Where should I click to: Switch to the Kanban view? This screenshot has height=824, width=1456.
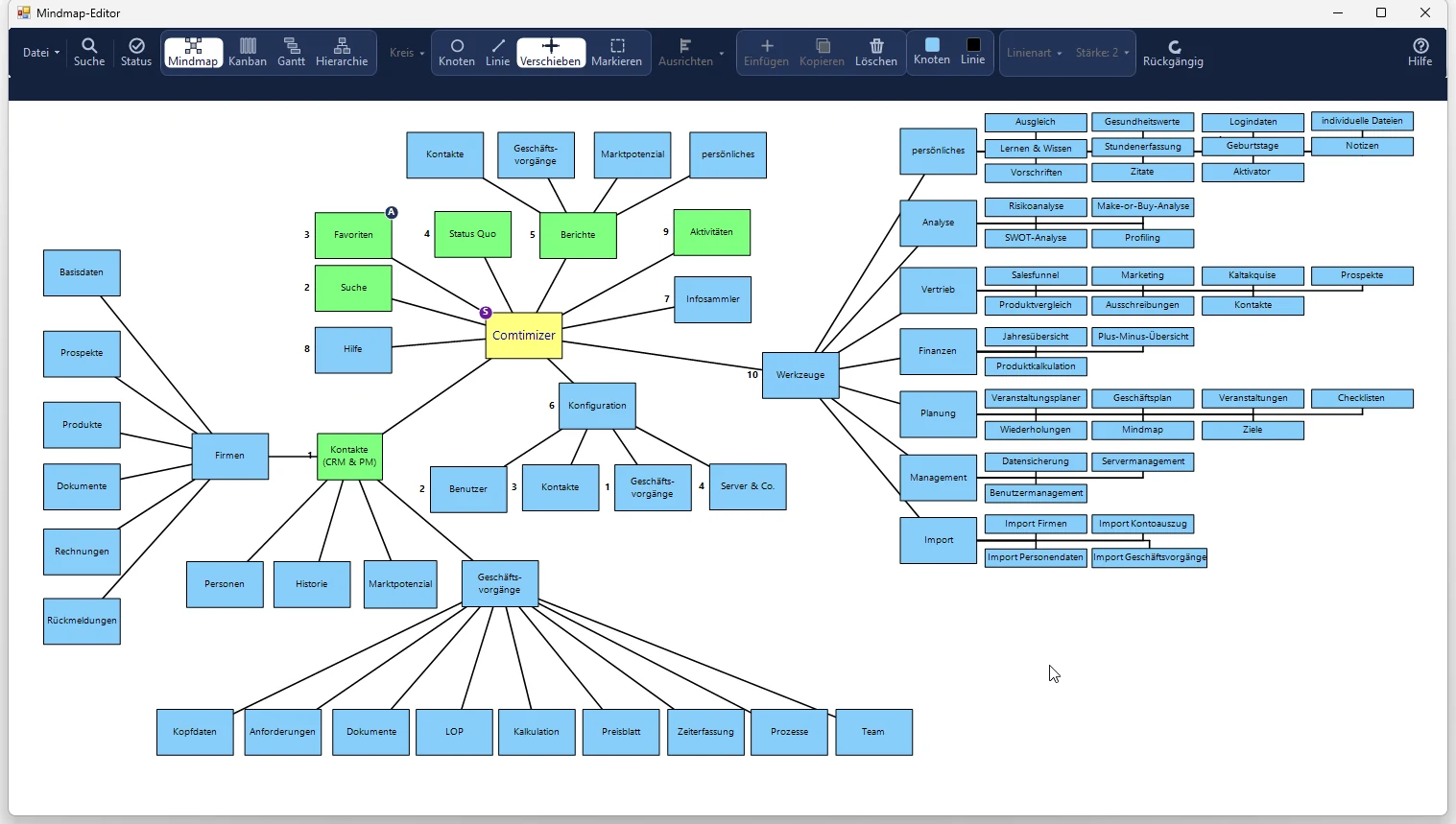(248, 52)
